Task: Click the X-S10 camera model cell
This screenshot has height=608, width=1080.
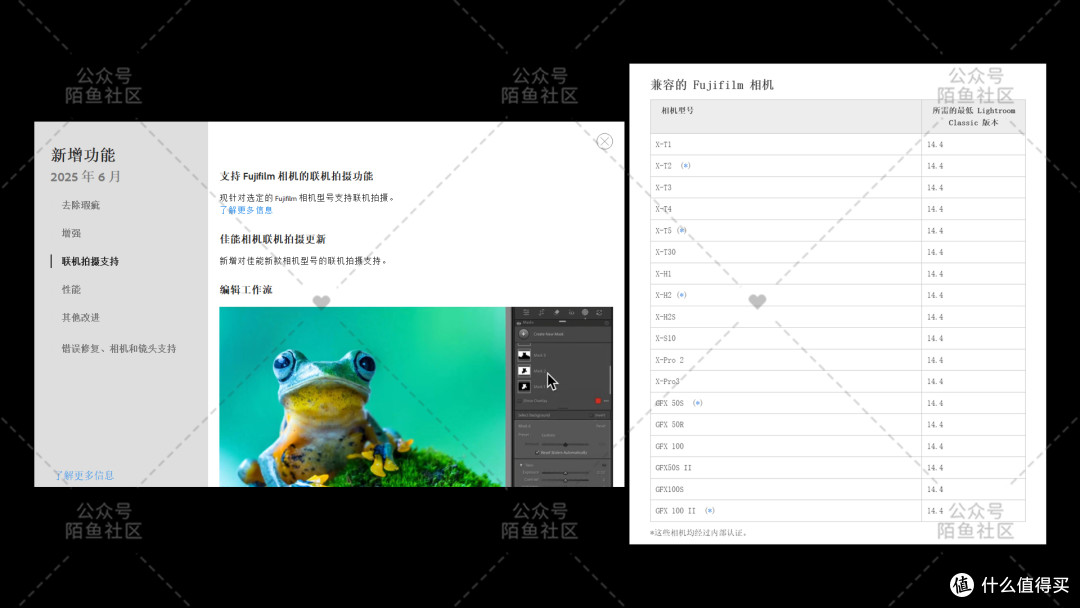Action: (786, 338)
